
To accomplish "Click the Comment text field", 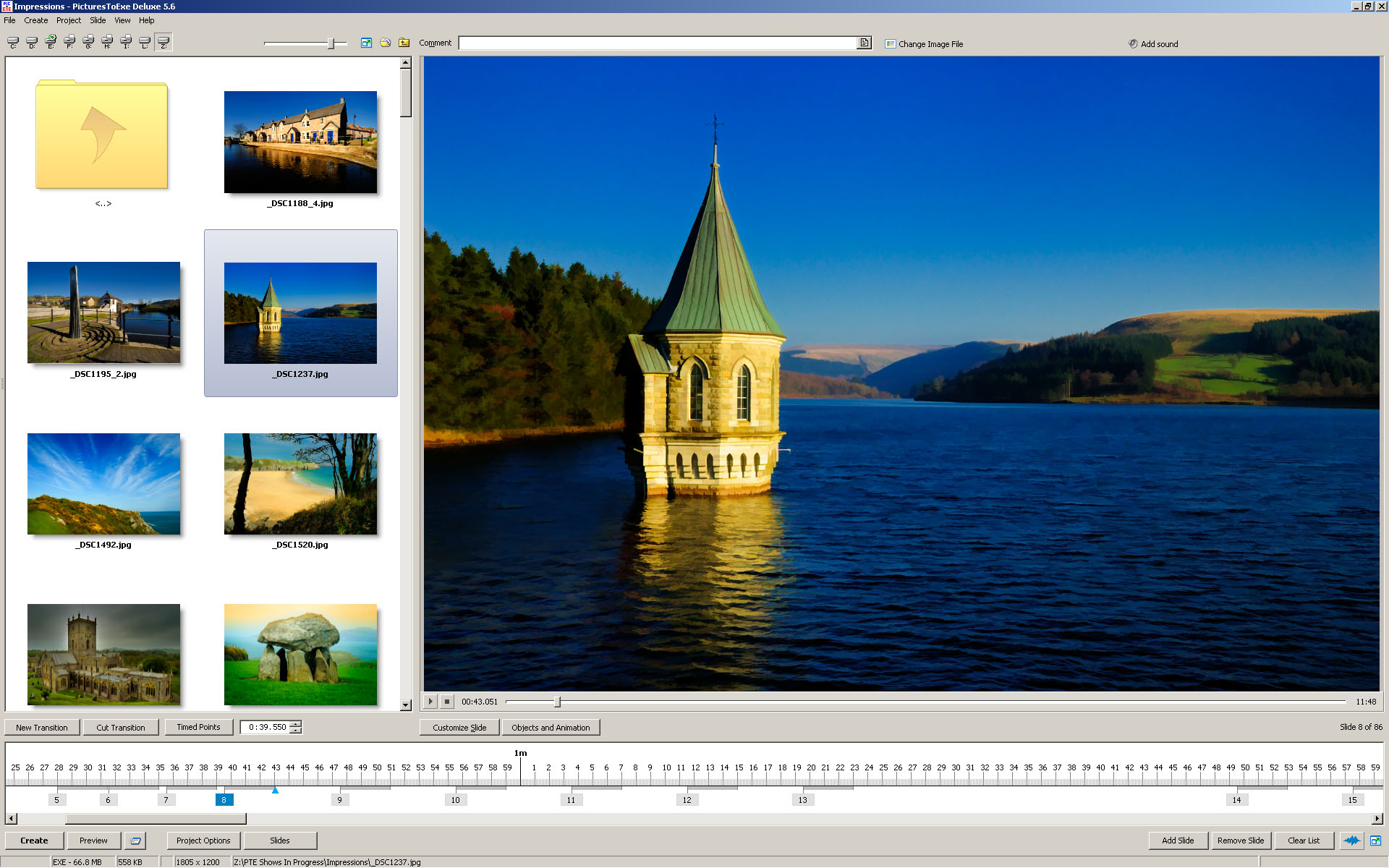I will 657,43.
